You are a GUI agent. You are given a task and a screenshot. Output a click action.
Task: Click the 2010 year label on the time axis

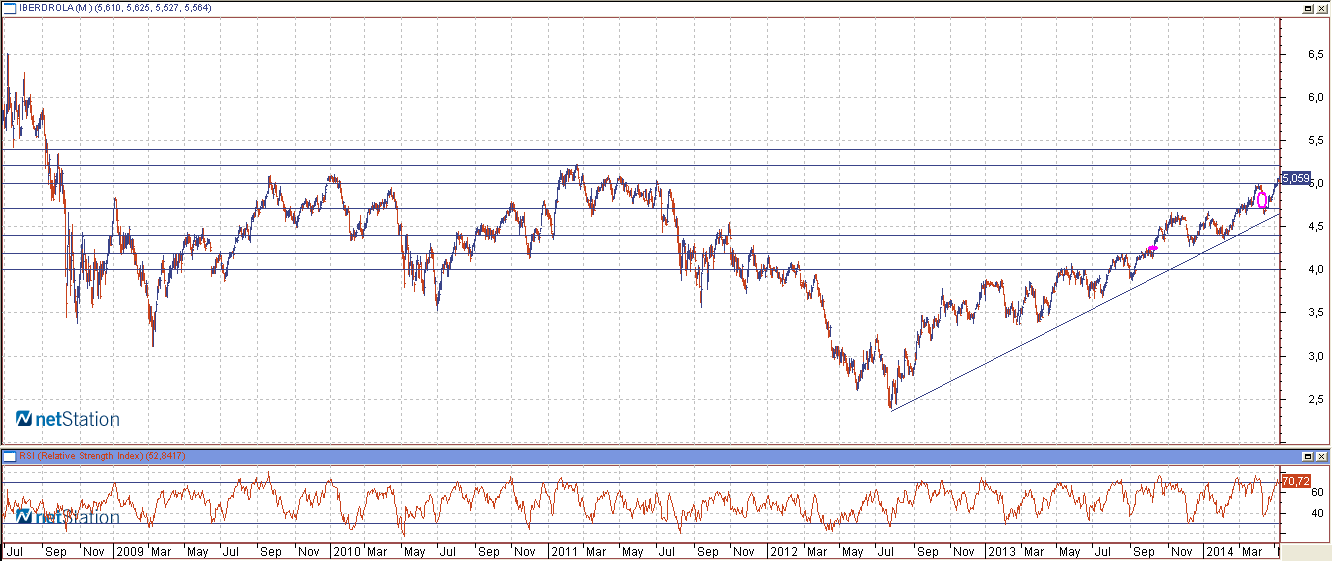point(346,551)
